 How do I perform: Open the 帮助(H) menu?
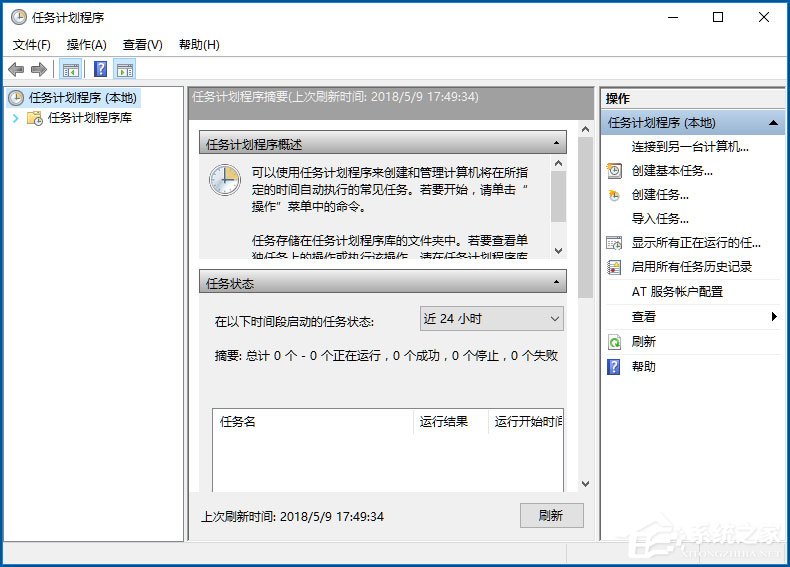click(x=199, y=45)
